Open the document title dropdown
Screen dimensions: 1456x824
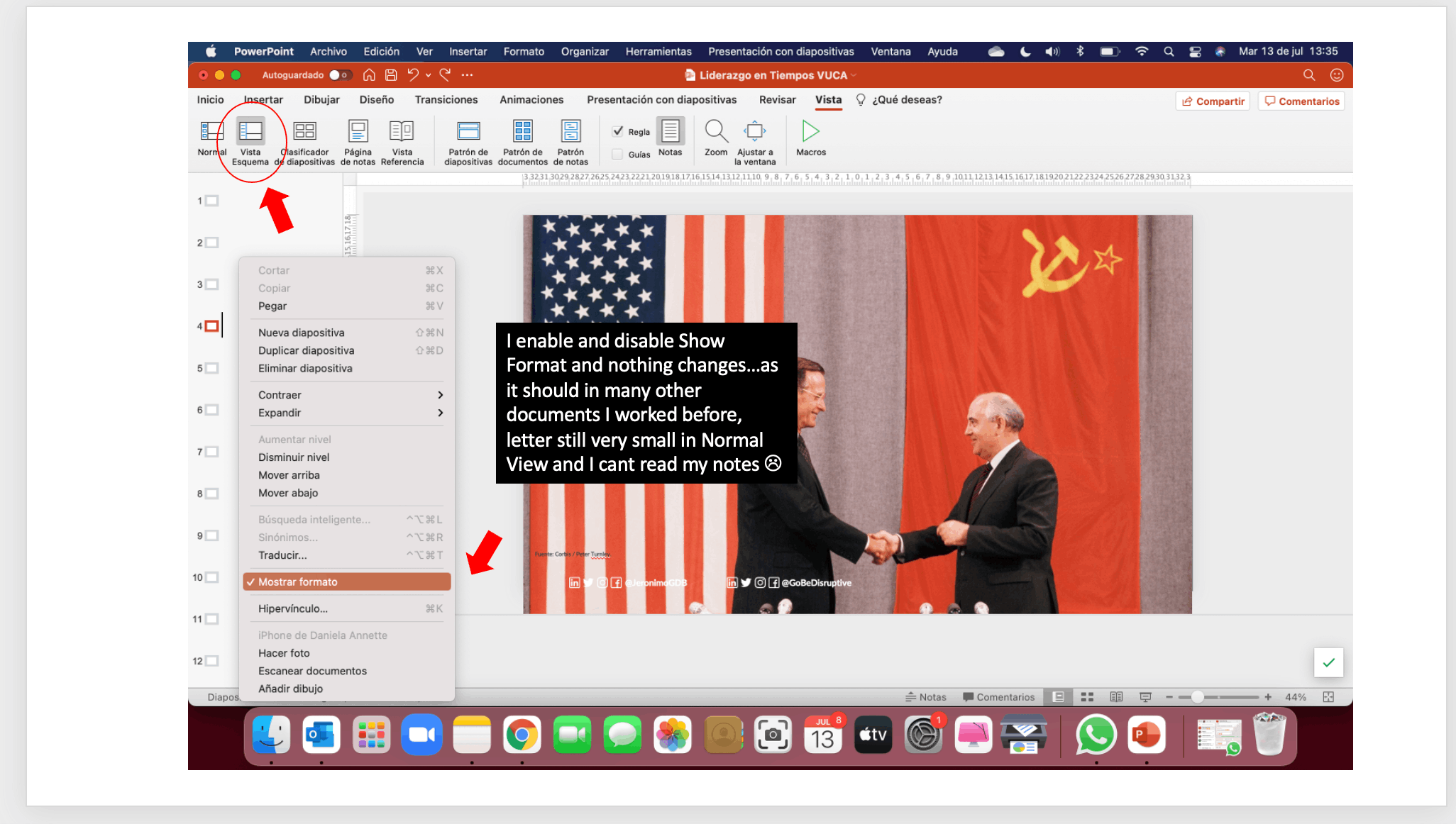tap(854, 75)
